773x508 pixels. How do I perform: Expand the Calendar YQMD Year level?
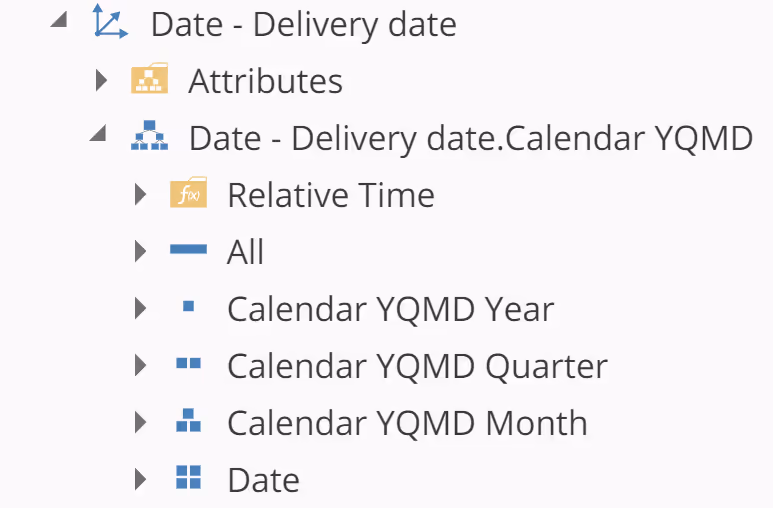pyautogui.click(x=140, y=308)
